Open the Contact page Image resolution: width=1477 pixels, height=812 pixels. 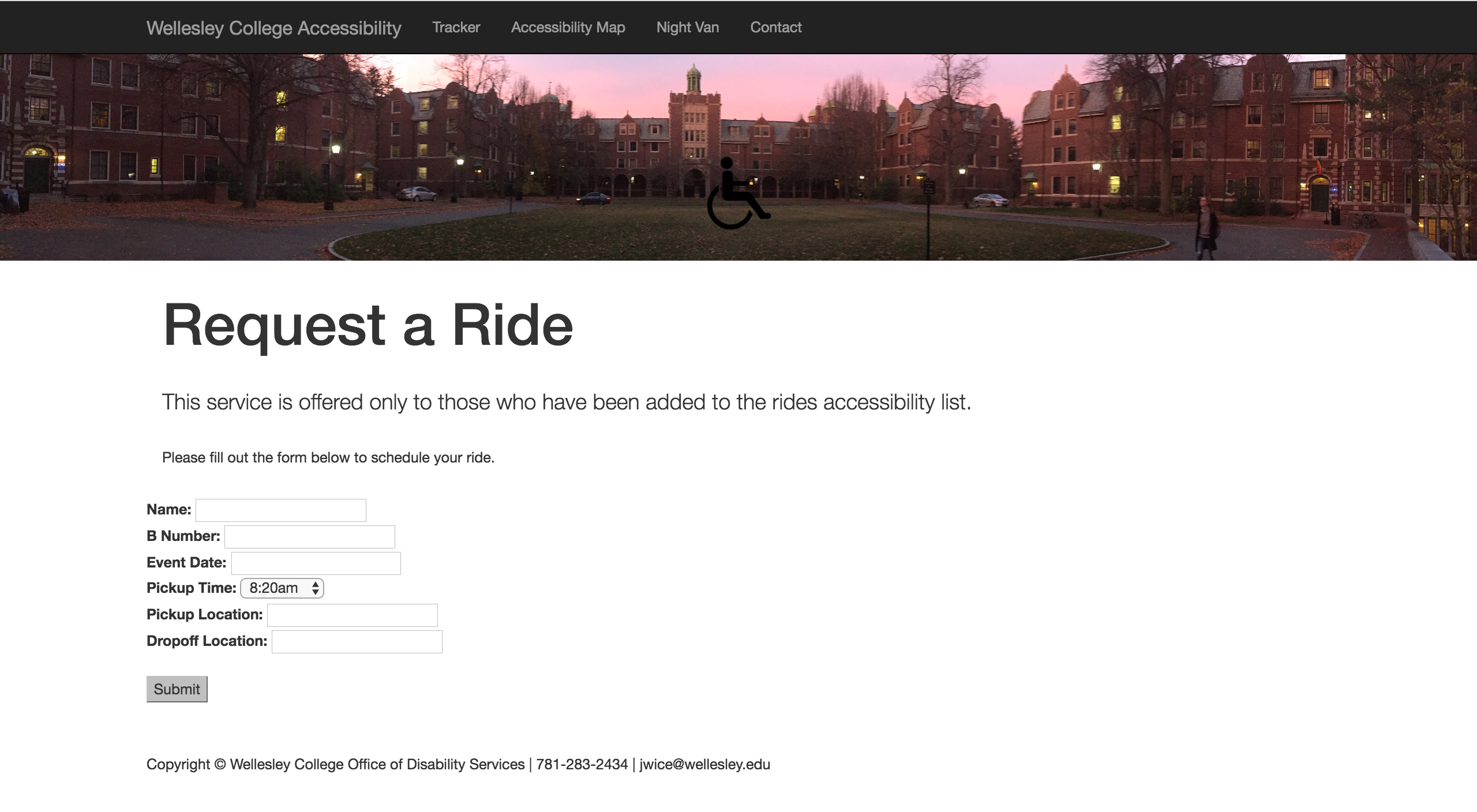click(775, 28)
